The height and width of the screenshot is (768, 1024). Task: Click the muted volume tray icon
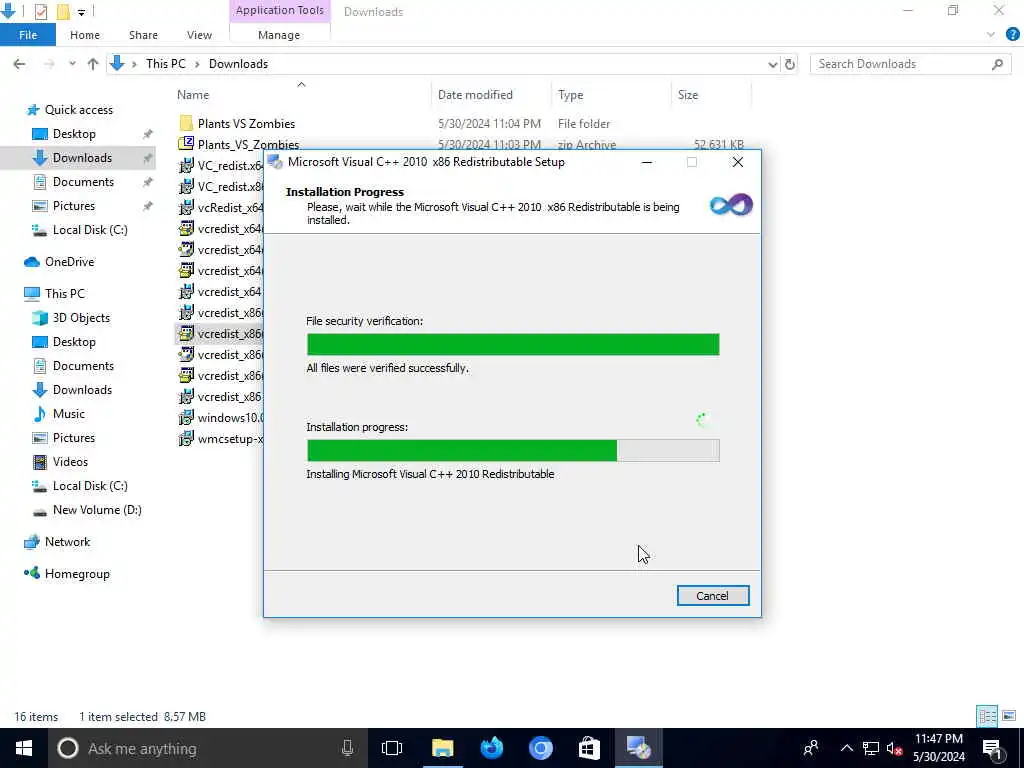point(893,748)
